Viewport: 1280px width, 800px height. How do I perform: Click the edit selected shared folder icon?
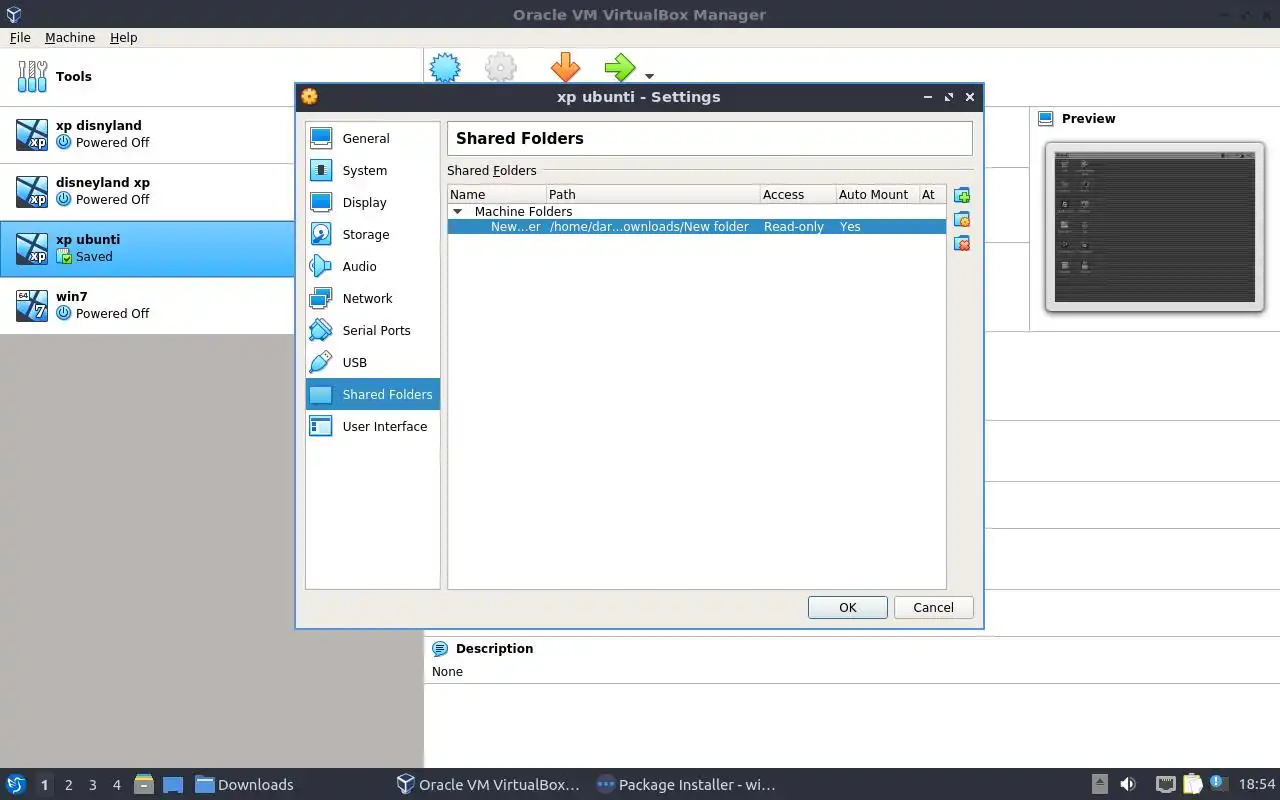(x=962, y=219)
